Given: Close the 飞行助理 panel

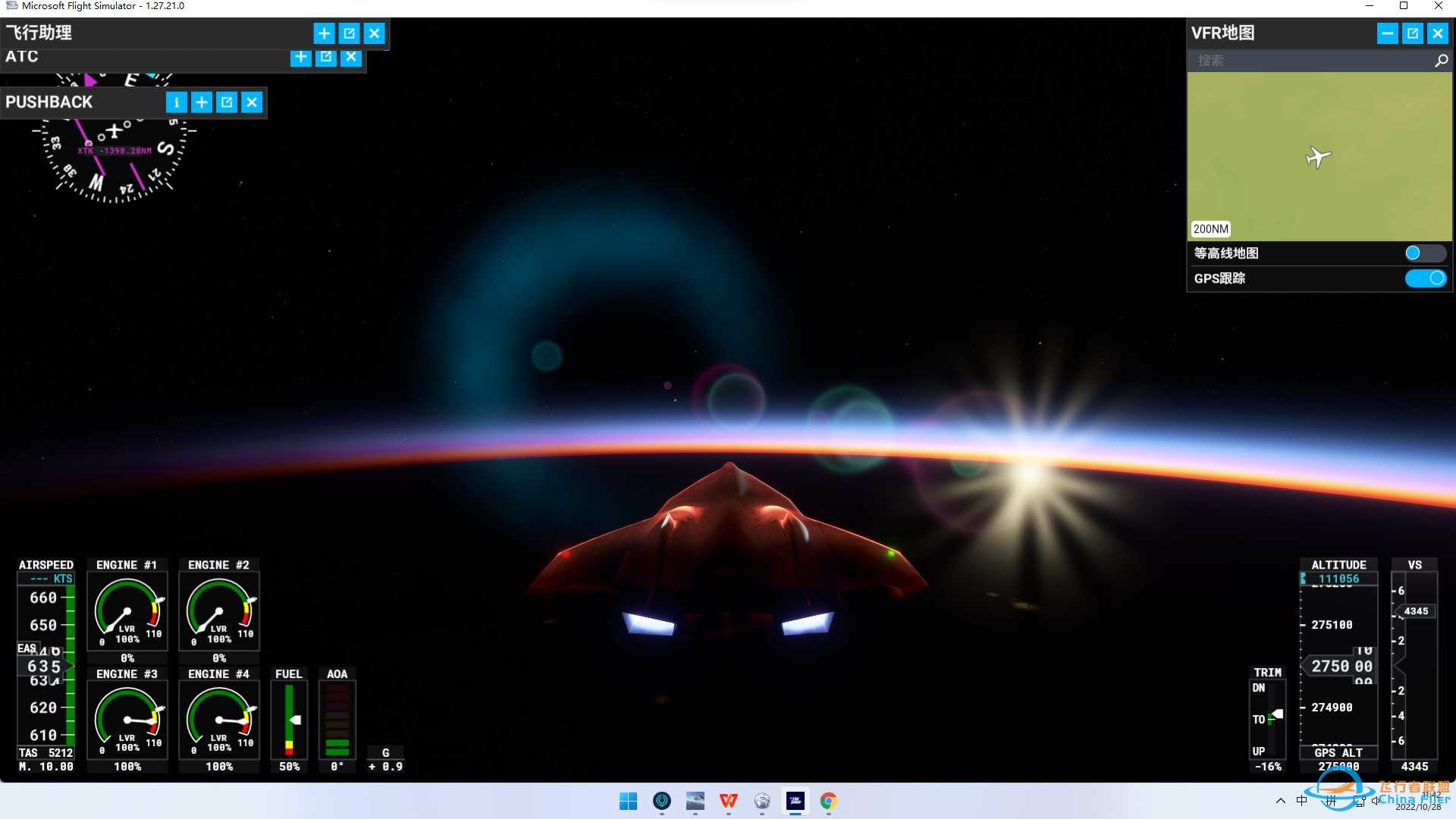Looking at the screenshot, I should pyautogui.click(x=375, y=33).
